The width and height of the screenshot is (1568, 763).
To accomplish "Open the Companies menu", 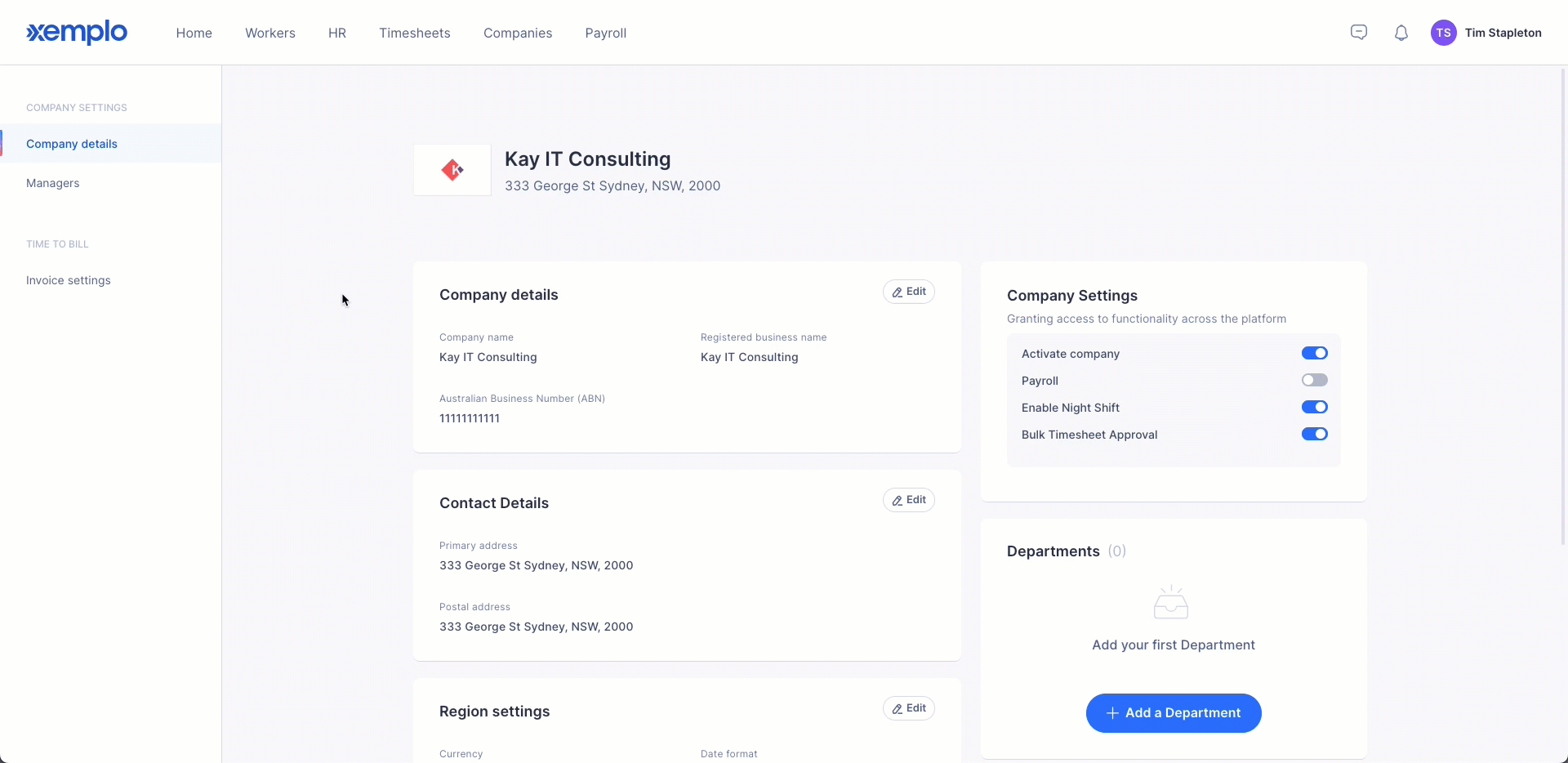I will (x=518, y=33).
